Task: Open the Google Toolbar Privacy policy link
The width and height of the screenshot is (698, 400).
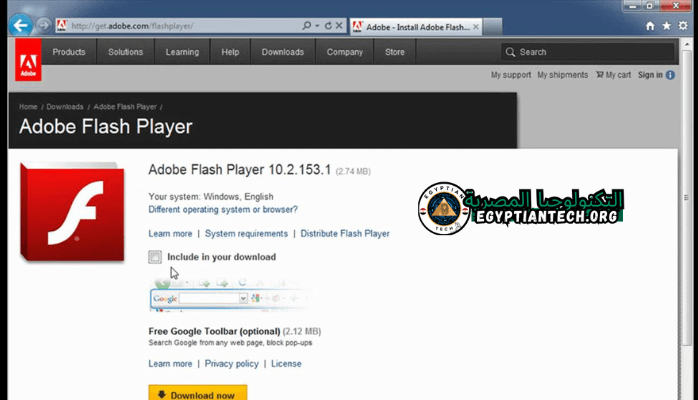Action: [x=231, y=364]
